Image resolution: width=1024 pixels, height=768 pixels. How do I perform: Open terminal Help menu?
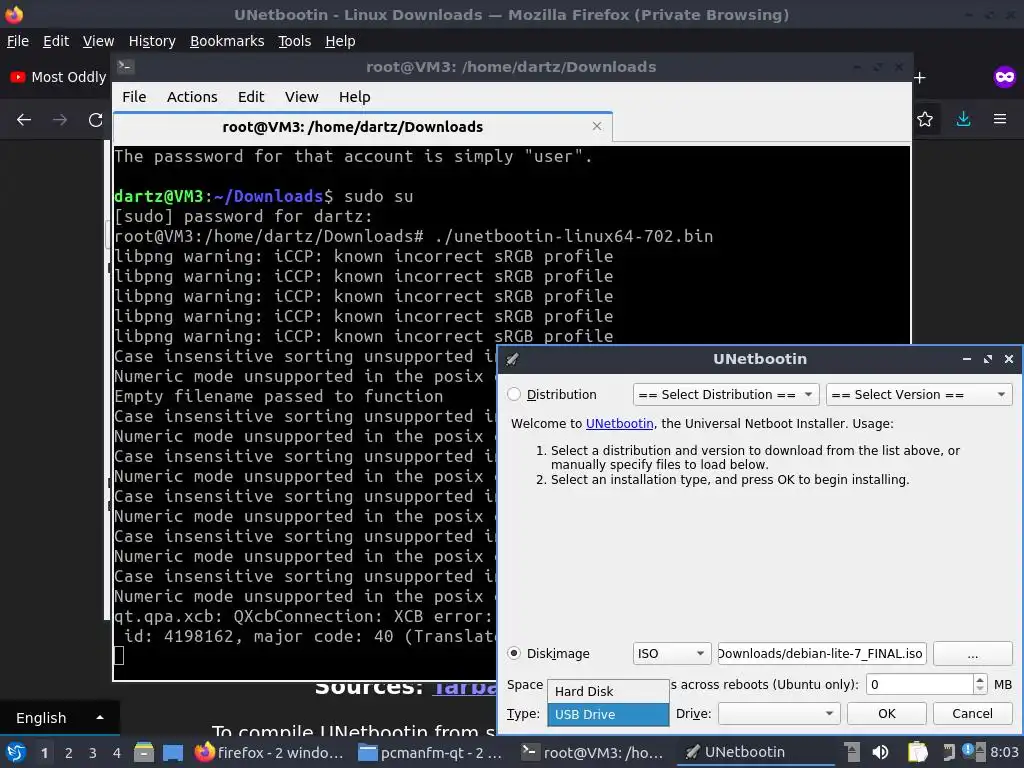click(x=355, y=97)
